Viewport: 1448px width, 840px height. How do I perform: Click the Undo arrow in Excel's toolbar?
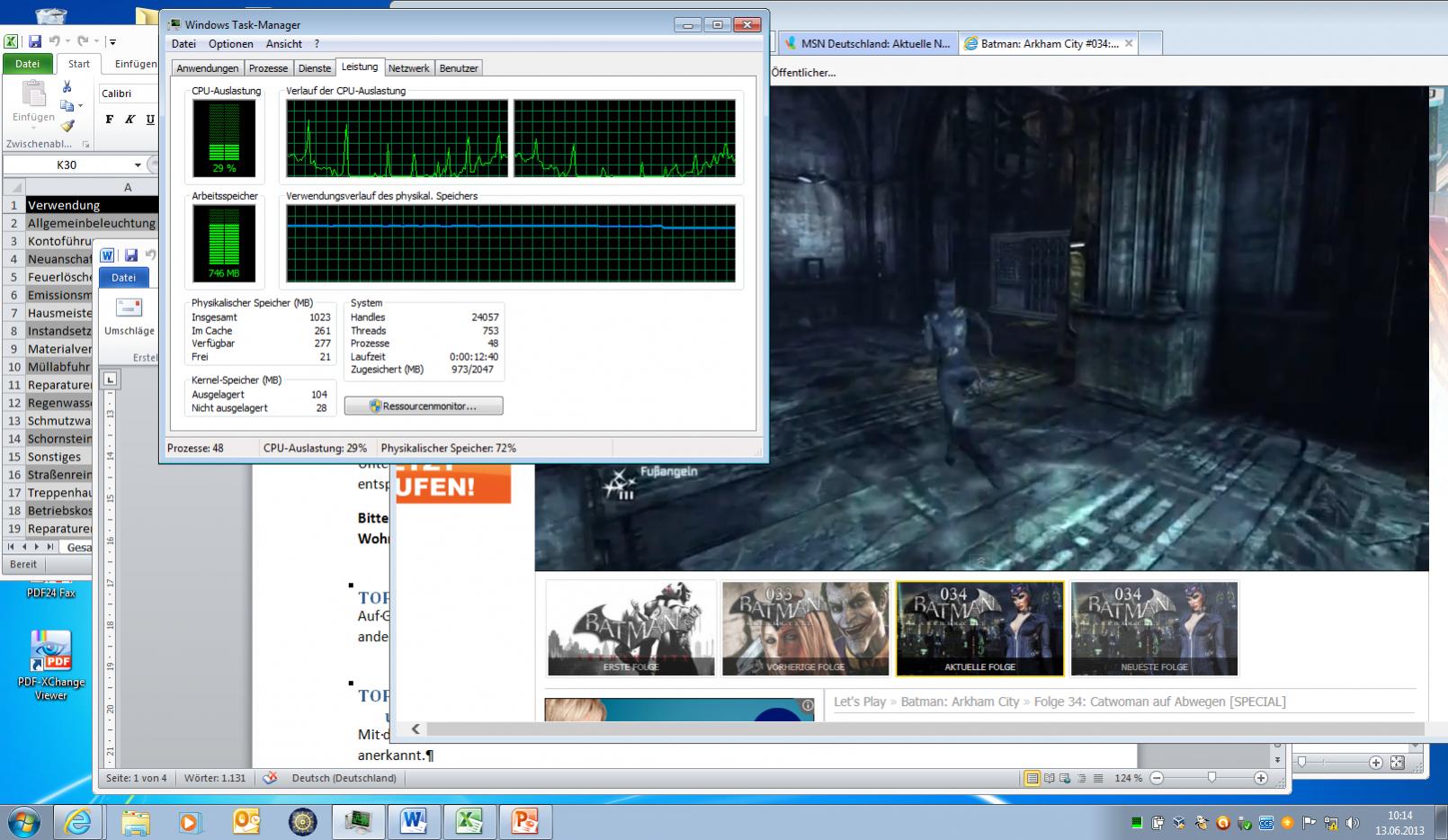[54, 41]
